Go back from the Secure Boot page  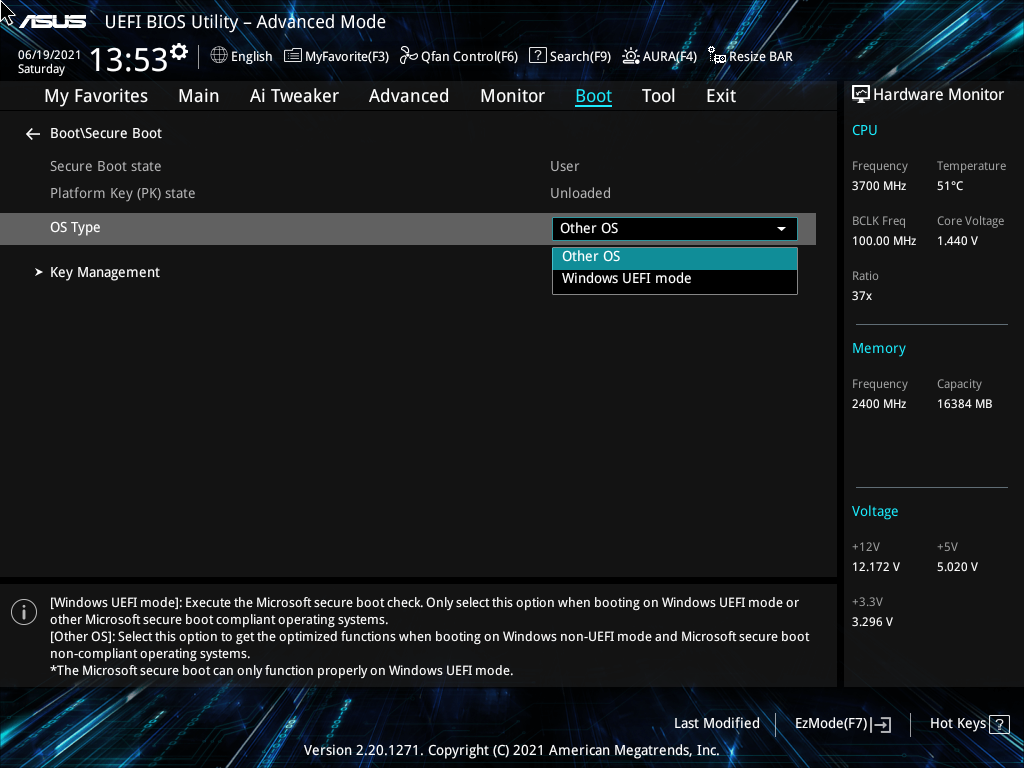[32, 133]
